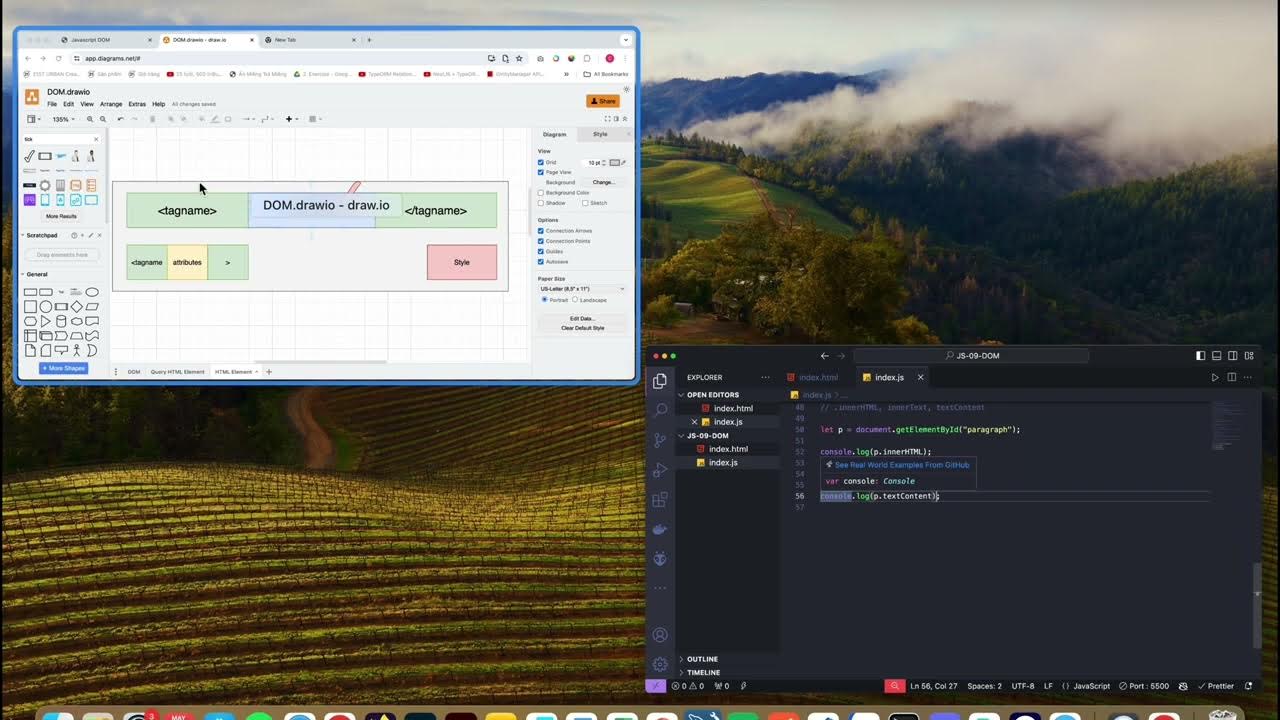The image size is (1280, 720).
Task: Click the draw.io logo icon
Action: pos(32,97)
